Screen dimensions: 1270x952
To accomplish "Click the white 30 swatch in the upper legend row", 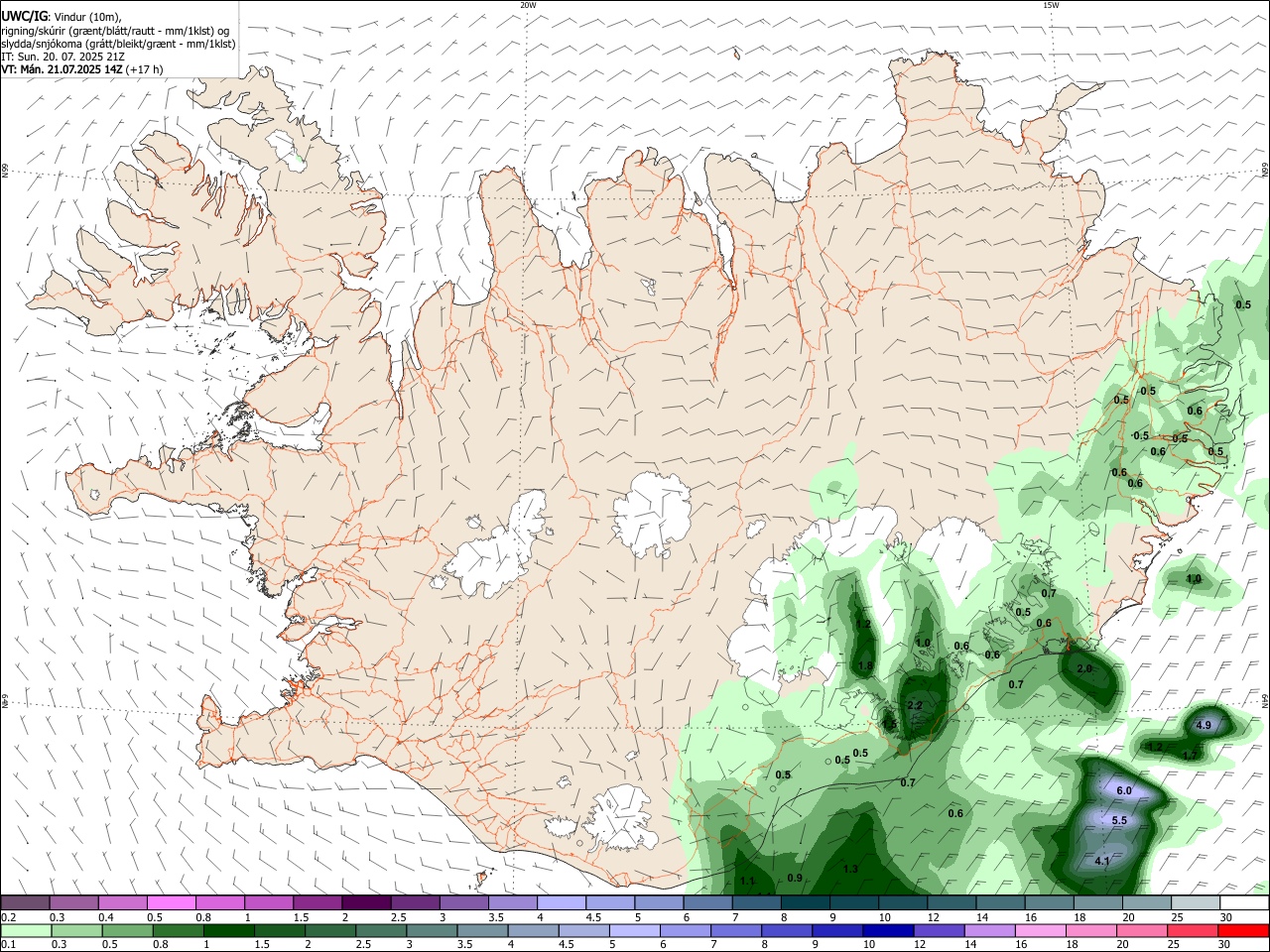I will tap(1244, 903).
